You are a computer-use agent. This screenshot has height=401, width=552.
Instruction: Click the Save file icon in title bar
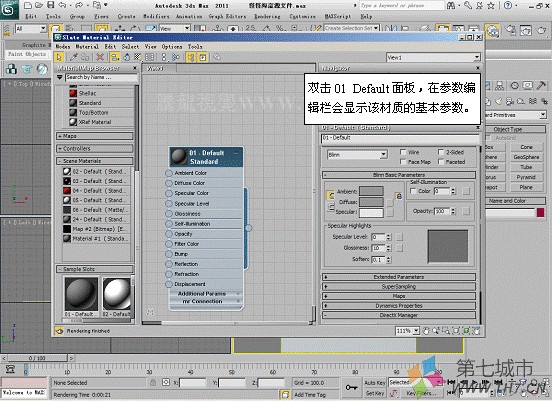[x=51, y=5]
